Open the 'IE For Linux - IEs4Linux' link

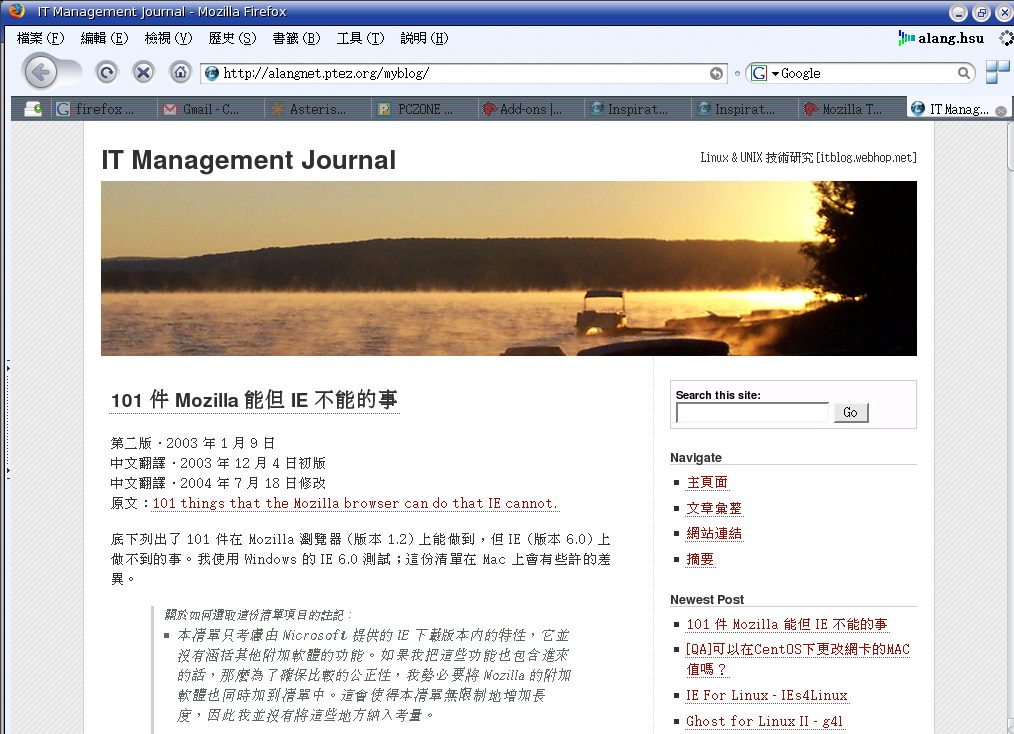point(767,696)
